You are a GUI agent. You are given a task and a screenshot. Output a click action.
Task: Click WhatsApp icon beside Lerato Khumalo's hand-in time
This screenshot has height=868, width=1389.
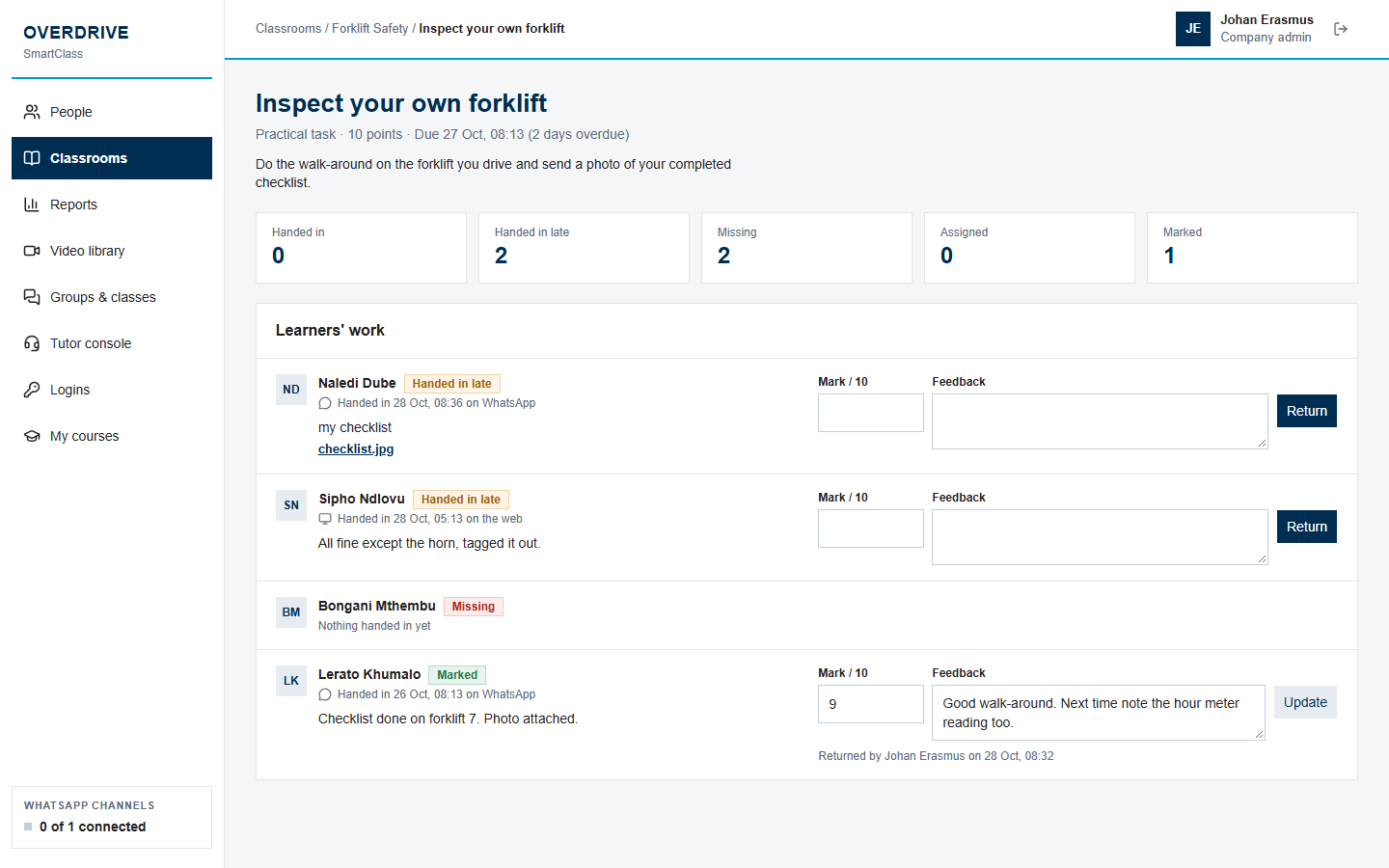[325, 694]
